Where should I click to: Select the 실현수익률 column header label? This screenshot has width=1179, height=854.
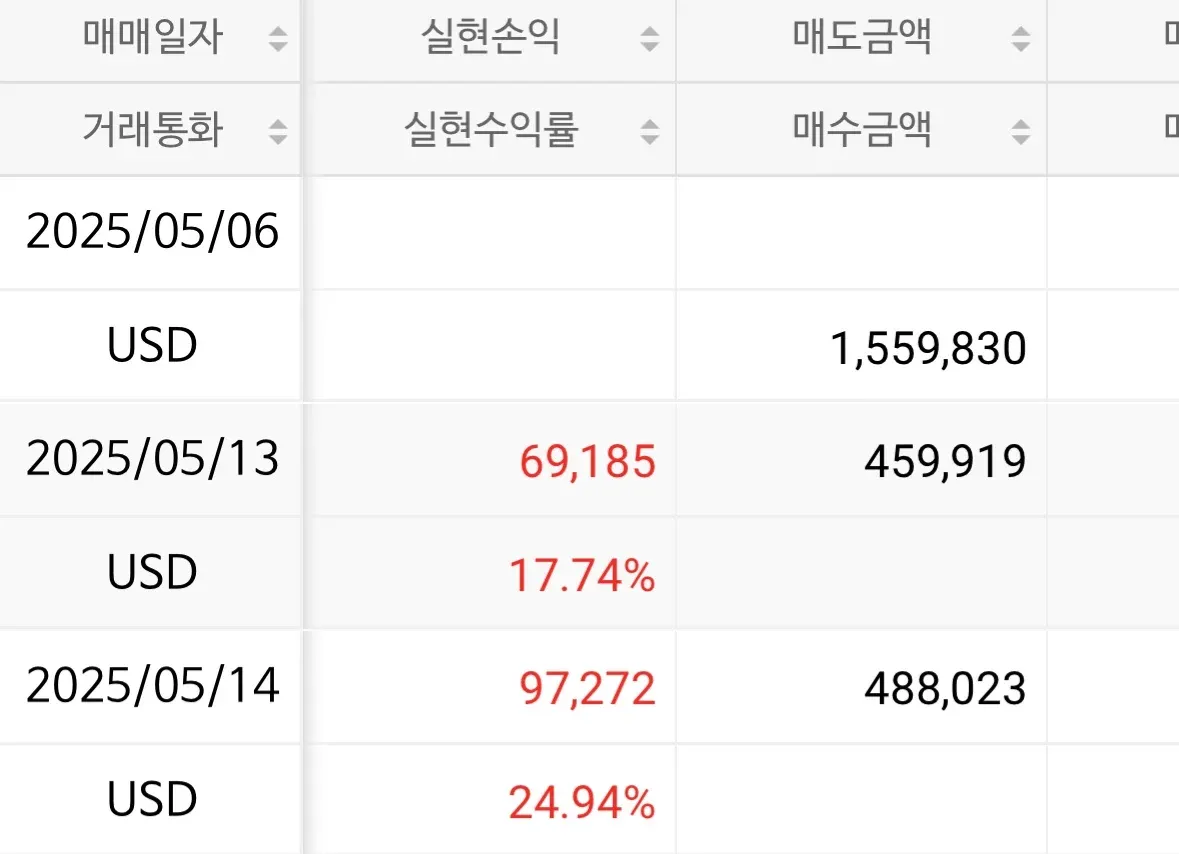(491, 130)
